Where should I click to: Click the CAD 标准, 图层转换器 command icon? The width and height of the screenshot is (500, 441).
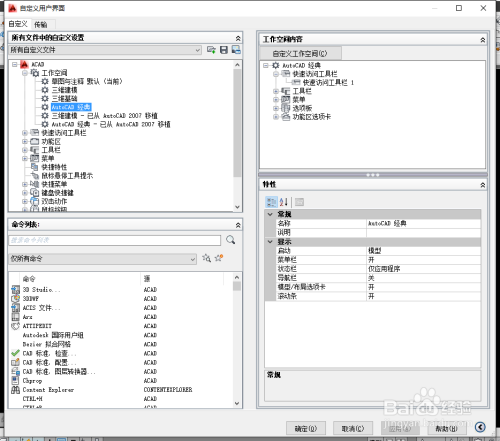pyautogui.click(x=15, y=371)
